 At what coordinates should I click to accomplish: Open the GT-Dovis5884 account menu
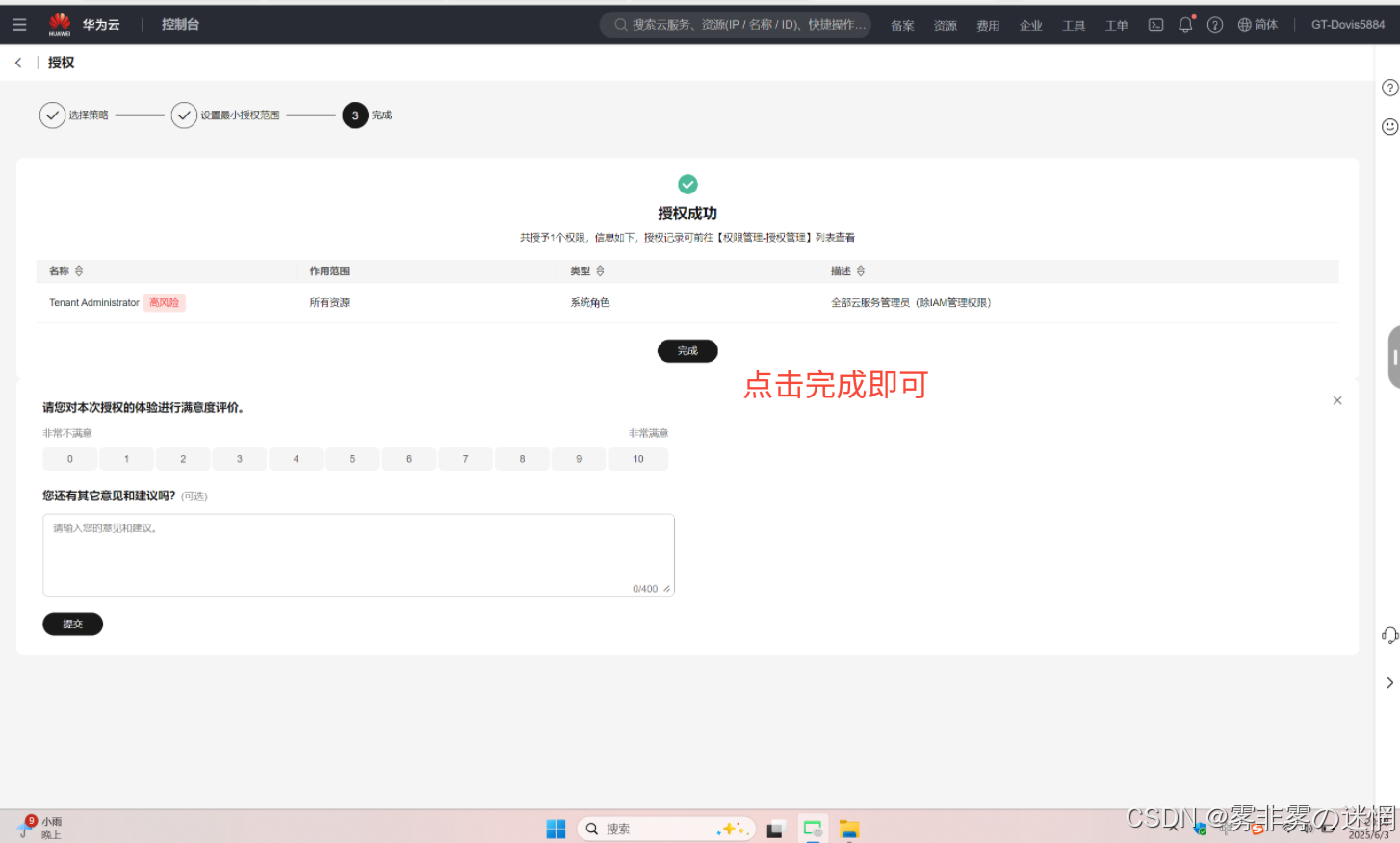1348,25
